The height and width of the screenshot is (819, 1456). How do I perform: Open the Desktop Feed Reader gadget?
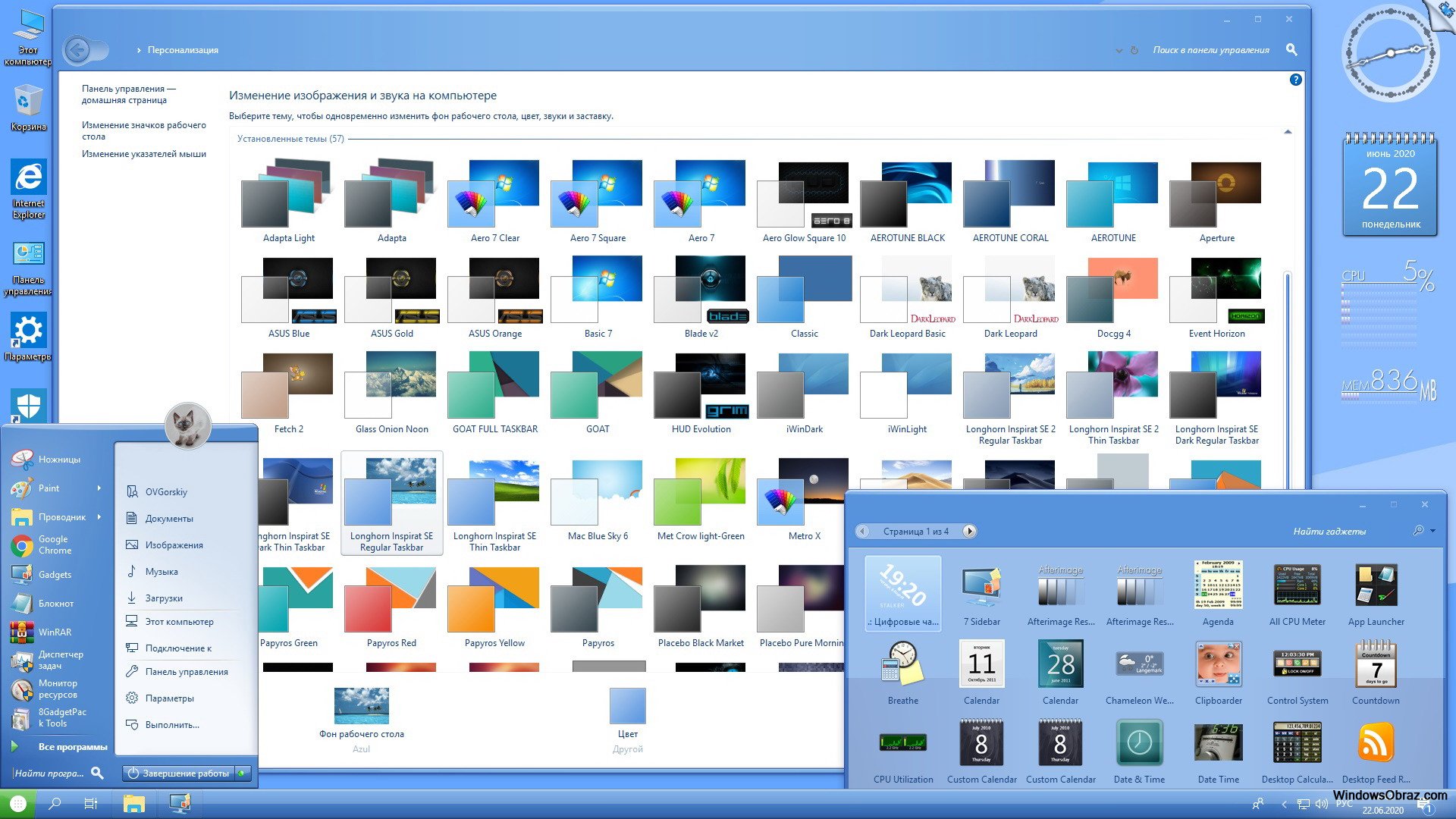pyautogui.click(x=1376, y=743)
